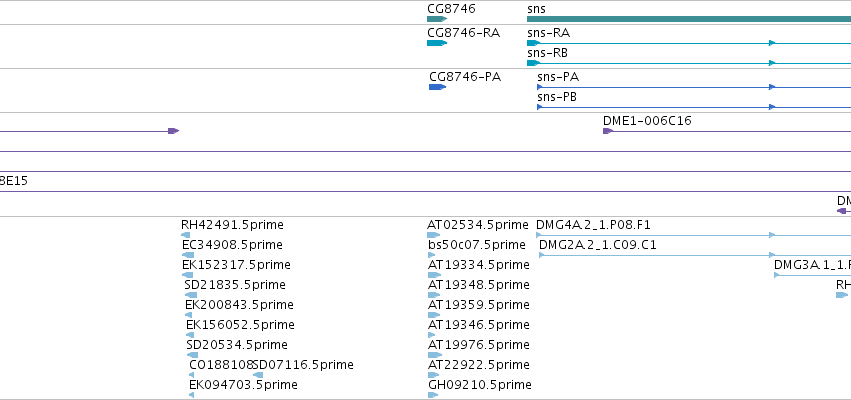Click the bs50c07.5prime EST label
851x400 pixels.
tap(477, 245)
